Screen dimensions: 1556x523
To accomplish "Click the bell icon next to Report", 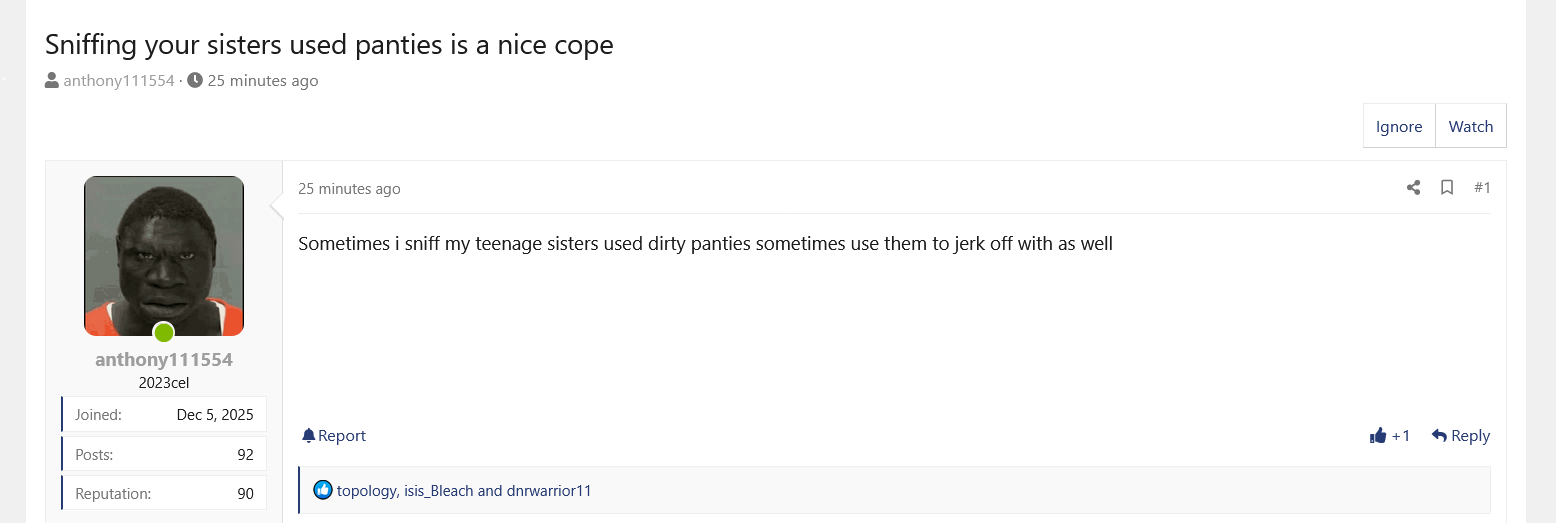I will [308, 436].
